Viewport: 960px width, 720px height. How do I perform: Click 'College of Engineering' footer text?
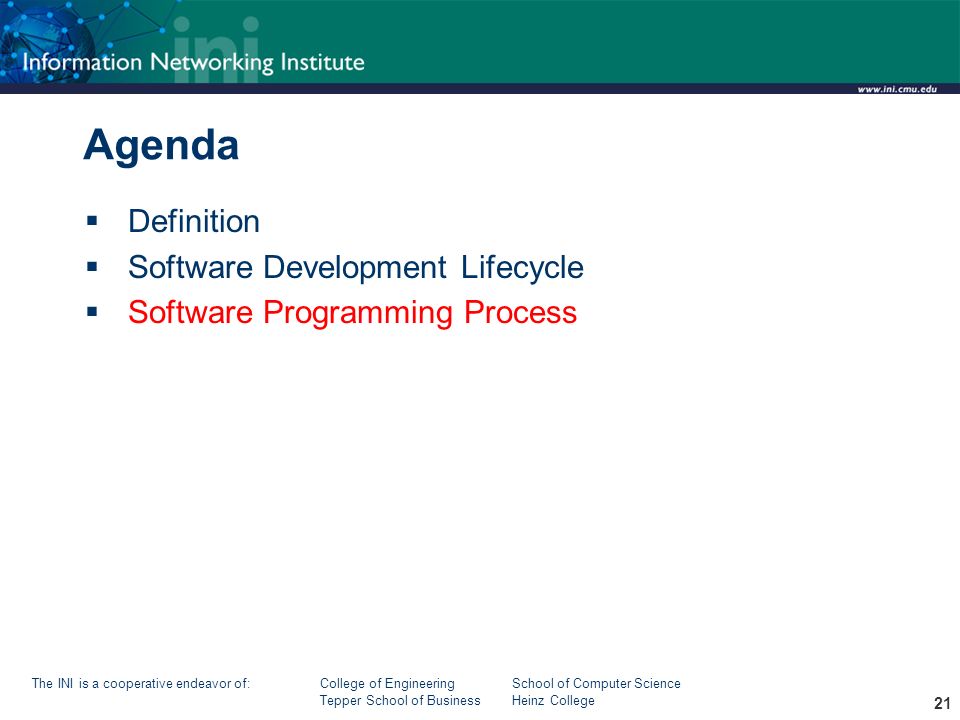pos(387,683)
